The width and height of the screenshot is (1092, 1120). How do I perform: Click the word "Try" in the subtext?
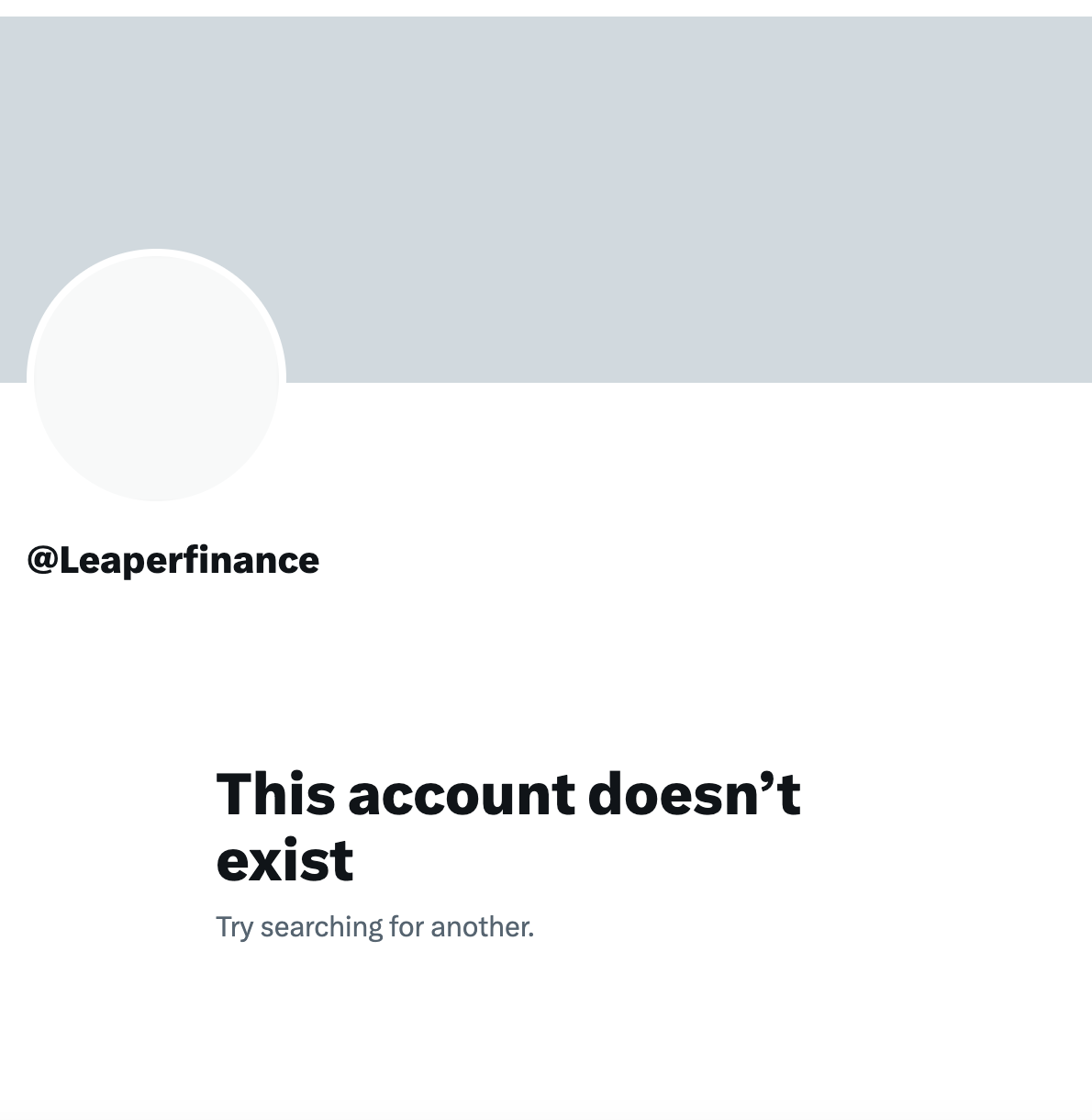tap(234, 927)
